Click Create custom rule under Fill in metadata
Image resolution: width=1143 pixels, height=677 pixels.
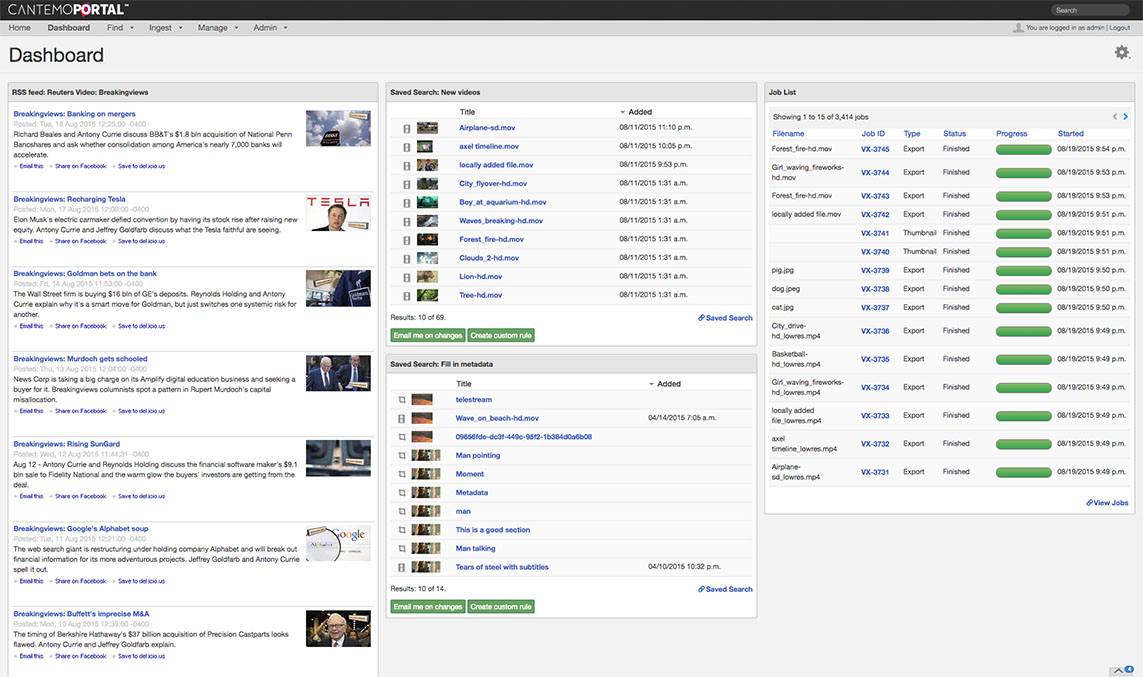coord(501,606)
